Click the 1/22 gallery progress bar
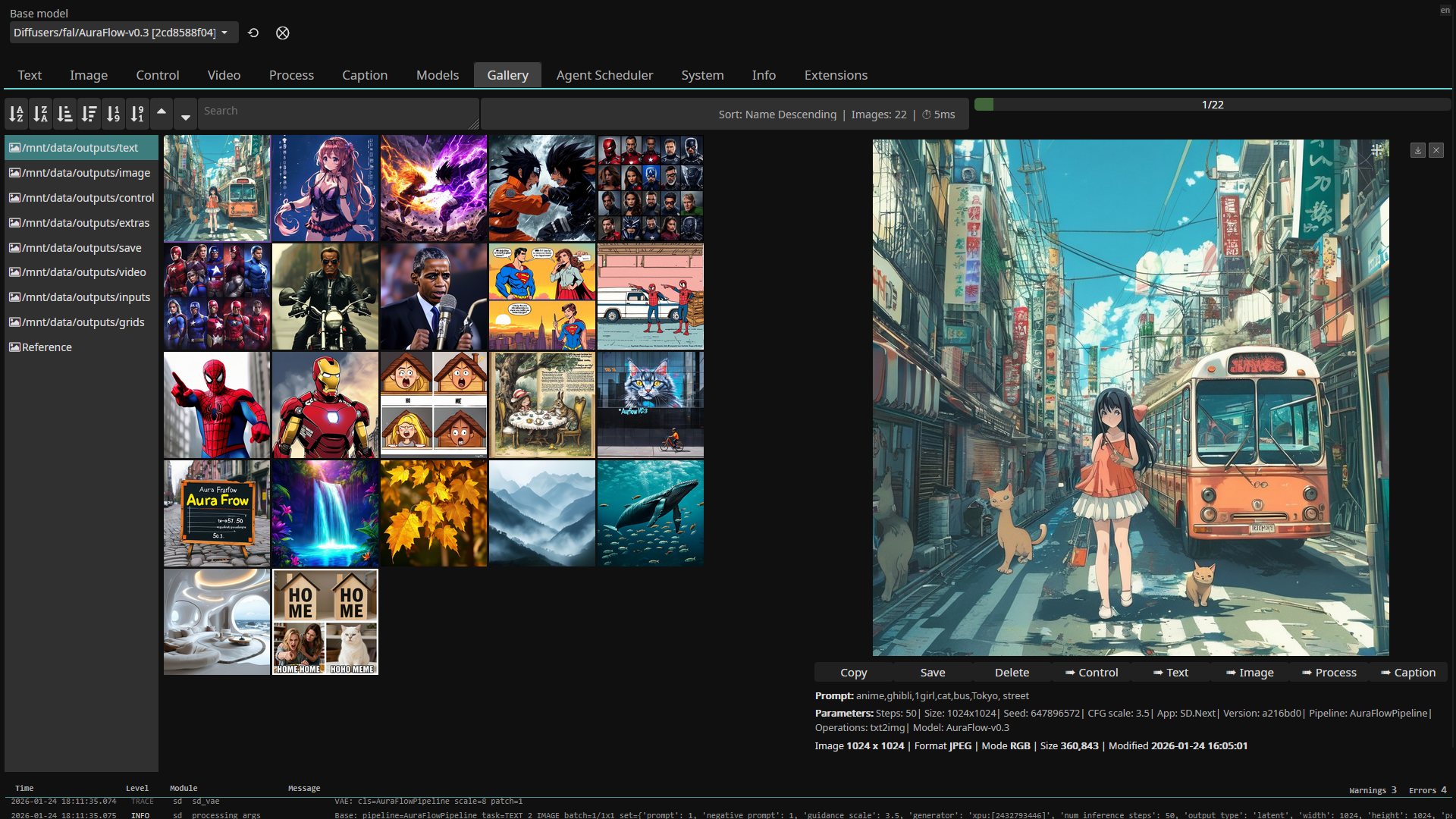Image resolution: width=1456 pixels, height=819 pixels. tap(1212, 105)
